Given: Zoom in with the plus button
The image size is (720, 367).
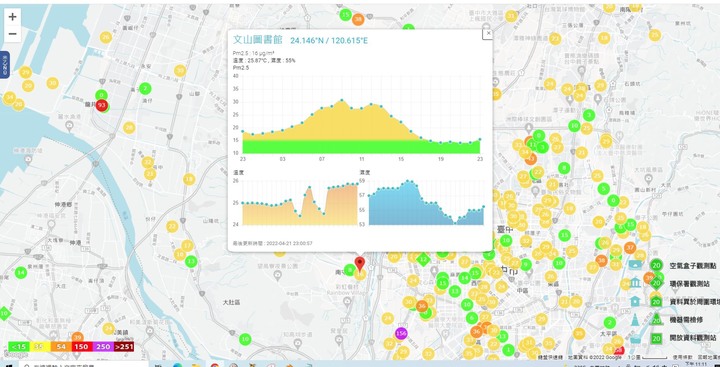Looking at the screenshot, I should (12, 17).
